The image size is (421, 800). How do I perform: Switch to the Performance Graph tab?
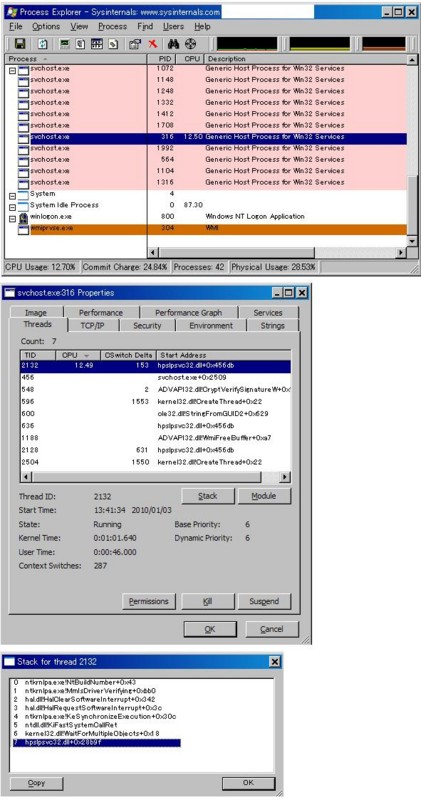(188, 313)
